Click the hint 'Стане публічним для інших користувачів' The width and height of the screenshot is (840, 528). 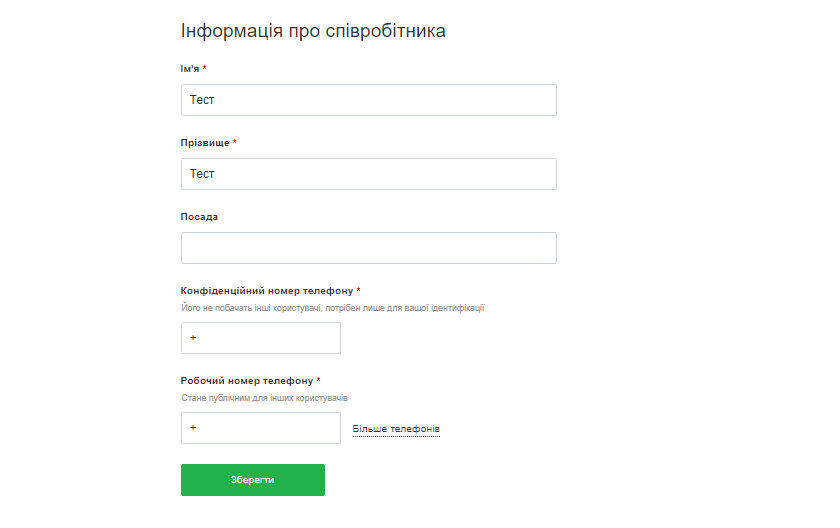(x=264, y=398)
